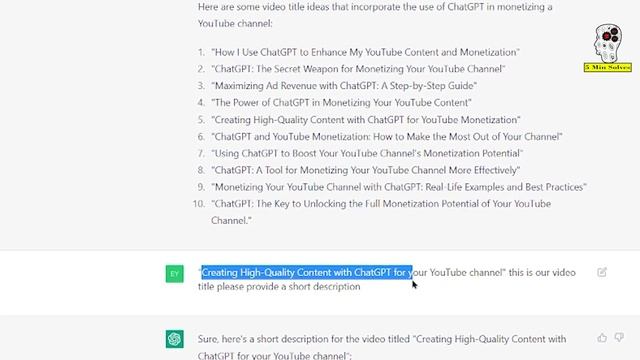Click list item "Creating High-Quality Content with ChatGPT for YouTube Monetization"
The image size is (640, 360).
366,120
